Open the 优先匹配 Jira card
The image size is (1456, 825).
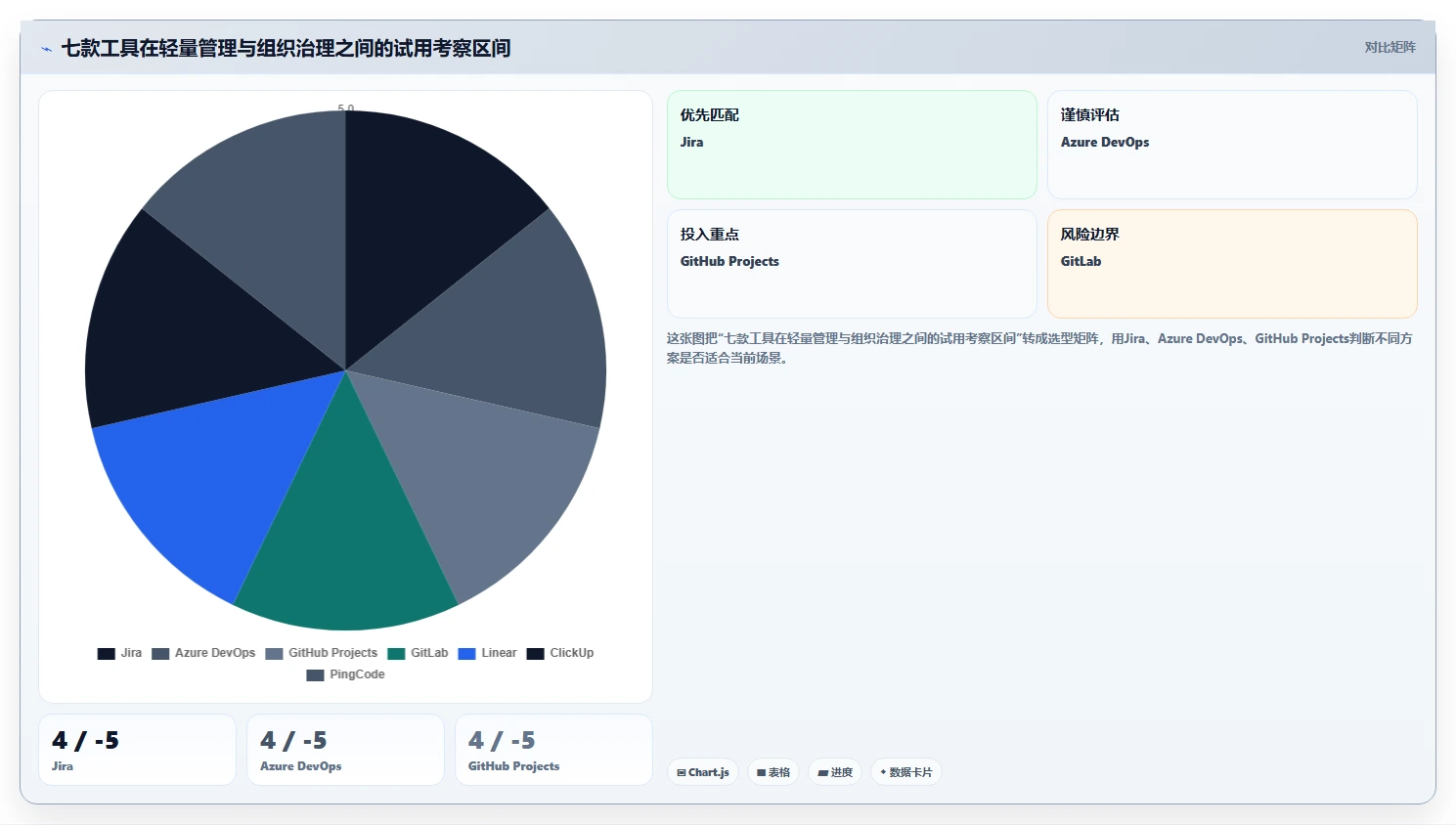coord(852,145)
